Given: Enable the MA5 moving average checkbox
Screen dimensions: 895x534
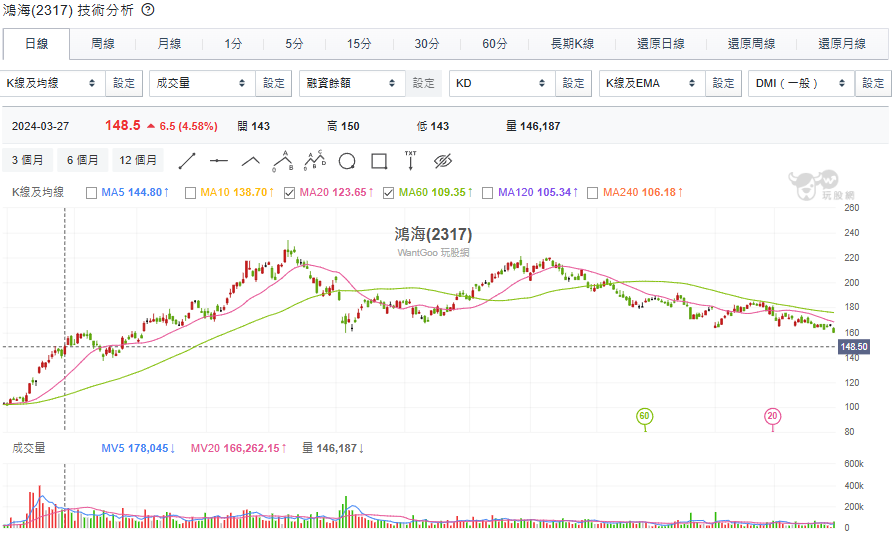Looking at the screenshot, I should pyautogui.click(x=92, y=192).
